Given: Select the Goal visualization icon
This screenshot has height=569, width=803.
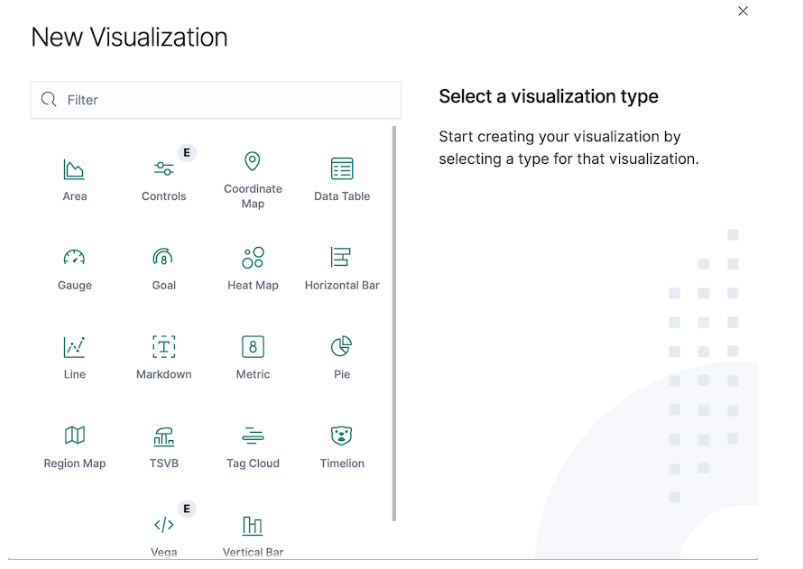Looking at the screenshot, I should (x=163, y=257).
